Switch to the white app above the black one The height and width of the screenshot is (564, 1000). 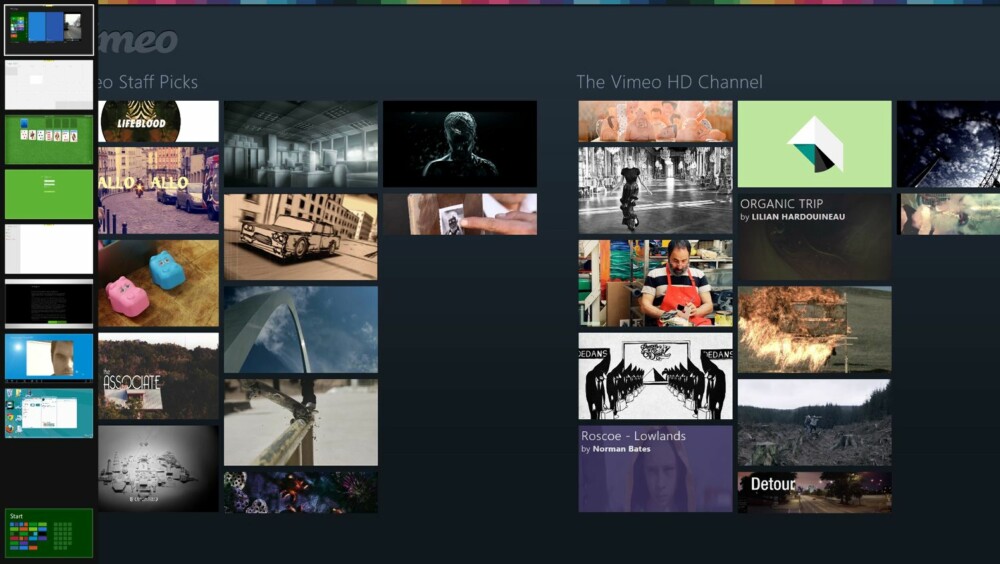(x=49, y=249)
